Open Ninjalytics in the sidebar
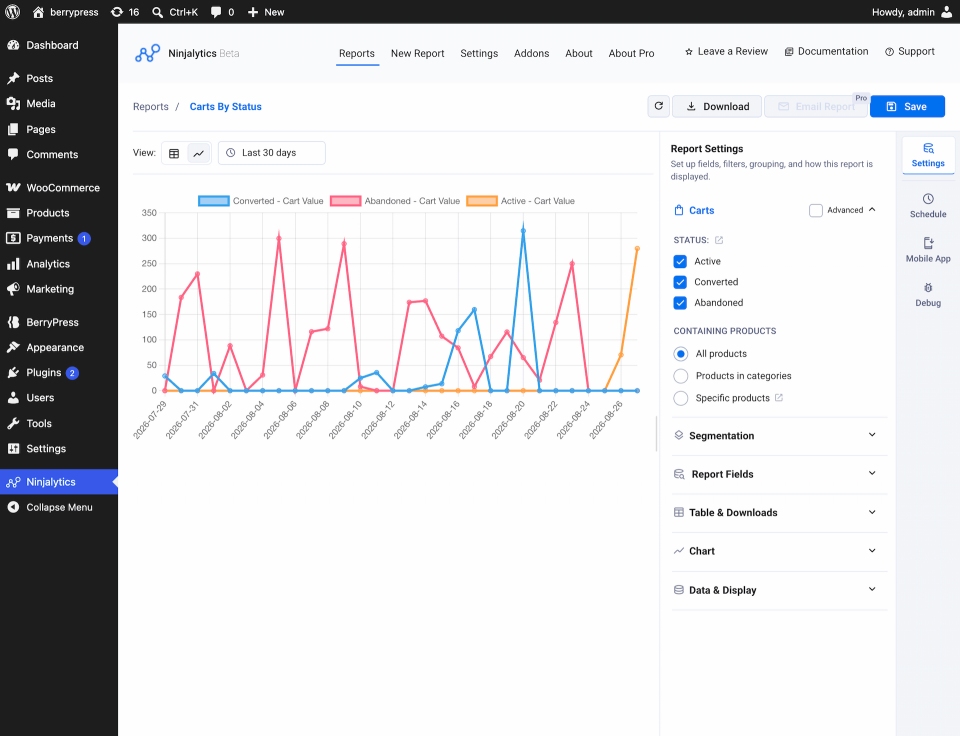Viewport: 960px width, 736px height. tap(59, 482)
